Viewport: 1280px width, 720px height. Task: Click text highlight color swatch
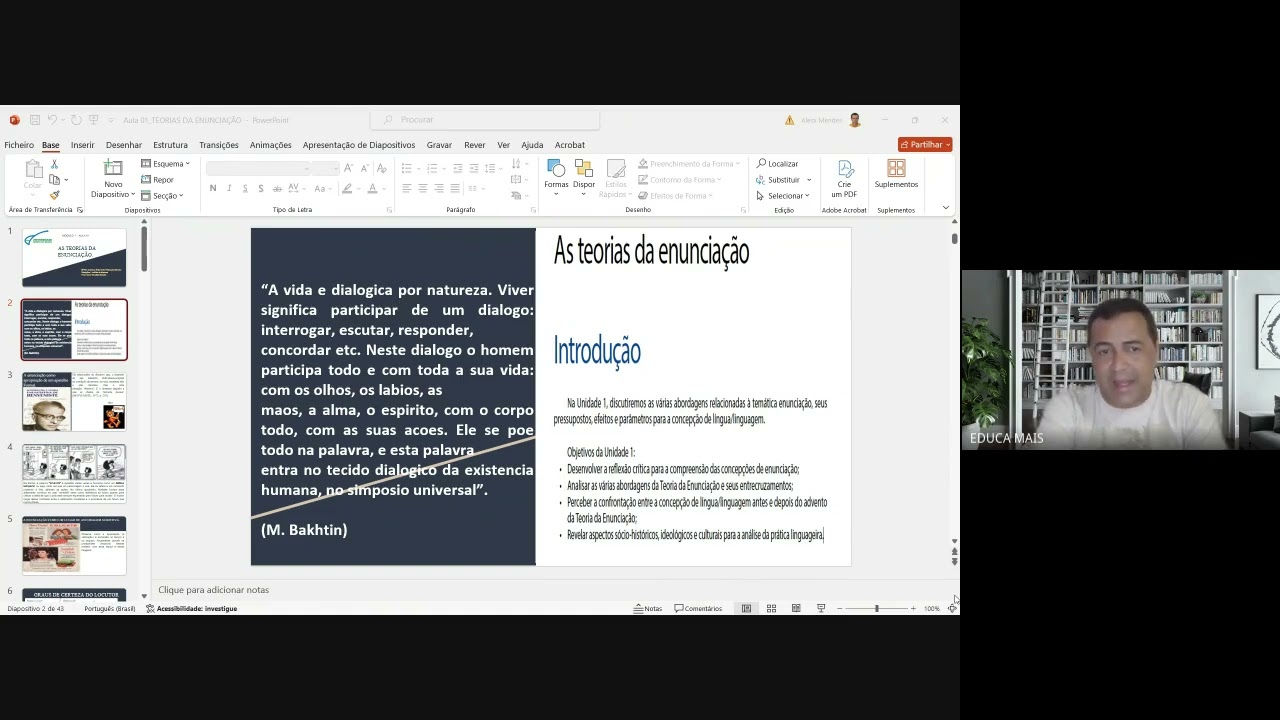347,188
